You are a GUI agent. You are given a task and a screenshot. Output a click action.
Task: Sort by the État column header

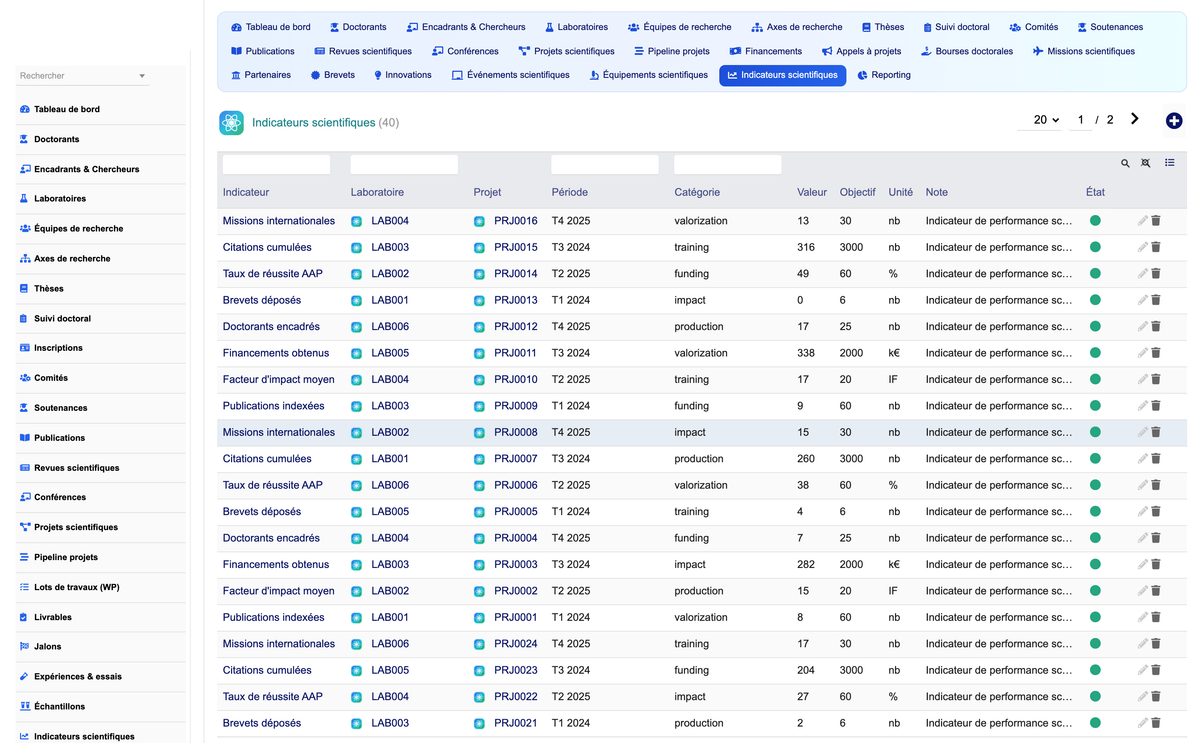(x=1095, y=192)
